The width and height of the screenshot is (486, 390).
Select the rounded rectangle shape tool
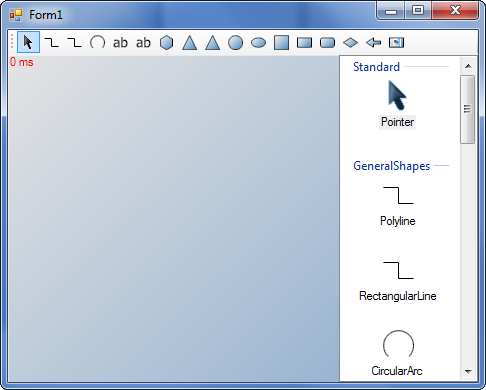[x=327, y=43]
